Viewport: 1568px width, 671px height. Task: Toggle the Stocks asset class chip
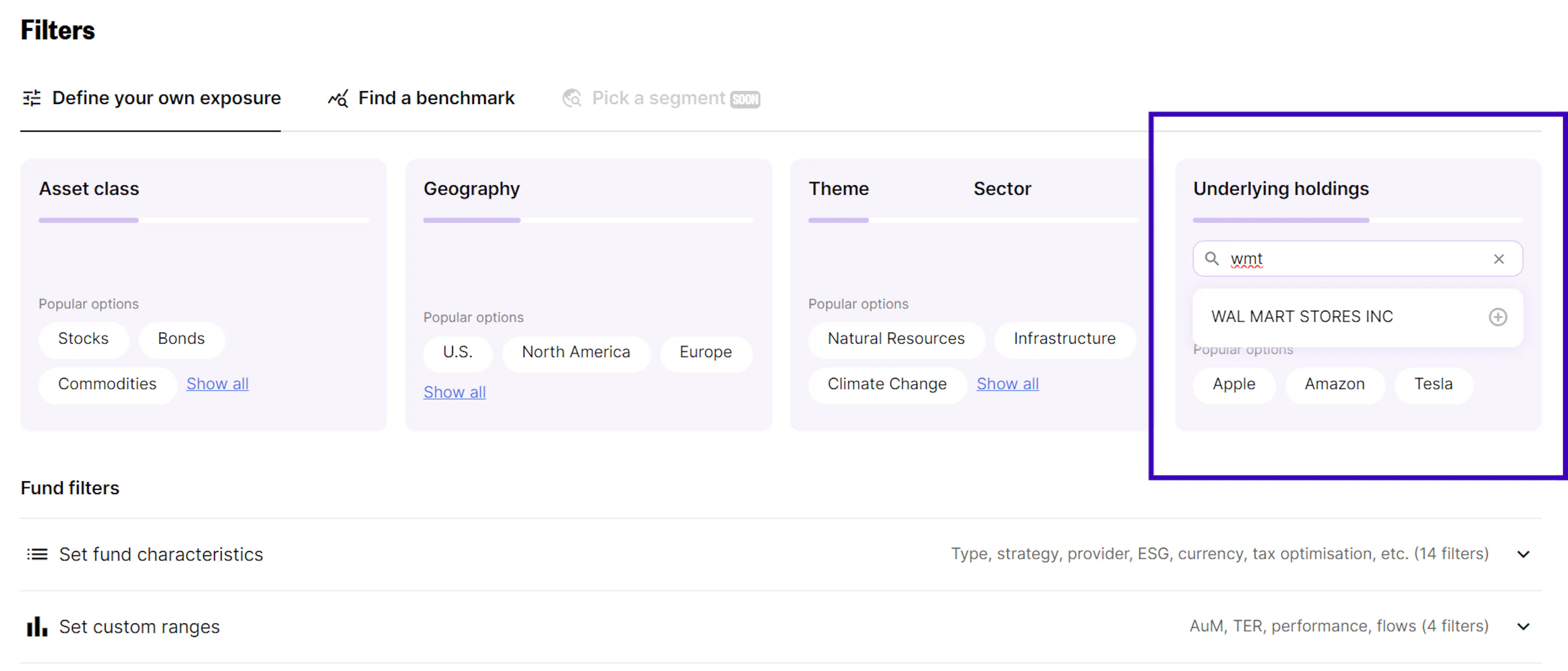pyautogui.click(x=83, y=339)
